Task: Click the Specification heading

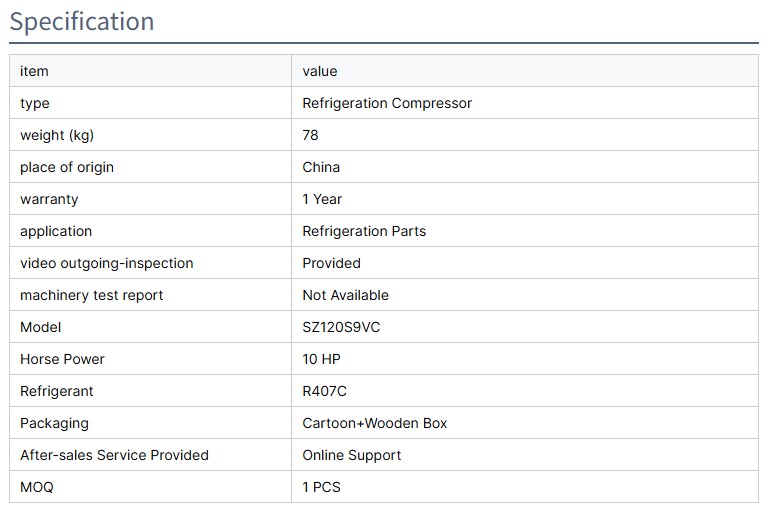Action: (x=82, y=21)
